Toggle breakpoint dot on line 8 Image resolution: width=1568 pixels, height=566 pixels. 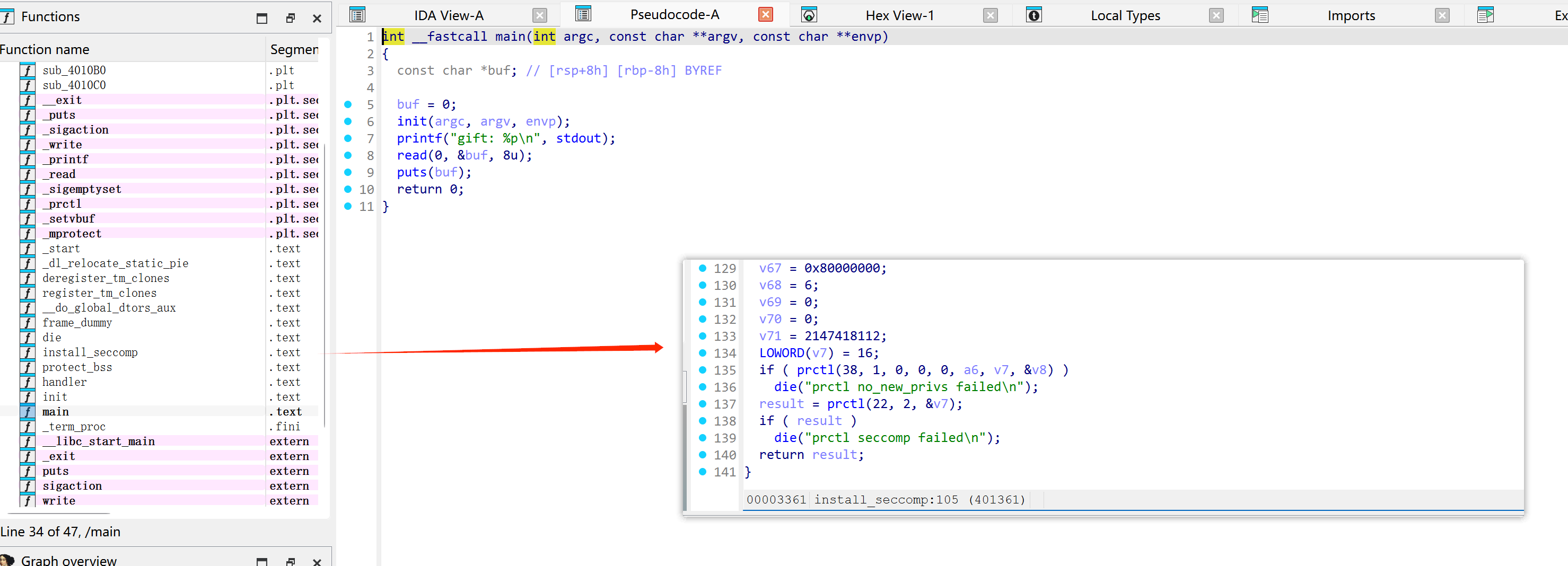pyautogui.click(x=348, y=155)
